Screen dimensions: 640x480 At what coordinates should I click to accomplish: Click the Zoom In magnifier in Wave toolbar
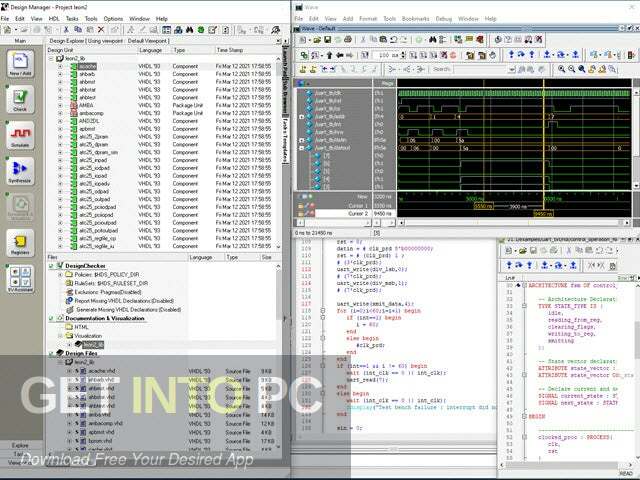click(562, 69)
